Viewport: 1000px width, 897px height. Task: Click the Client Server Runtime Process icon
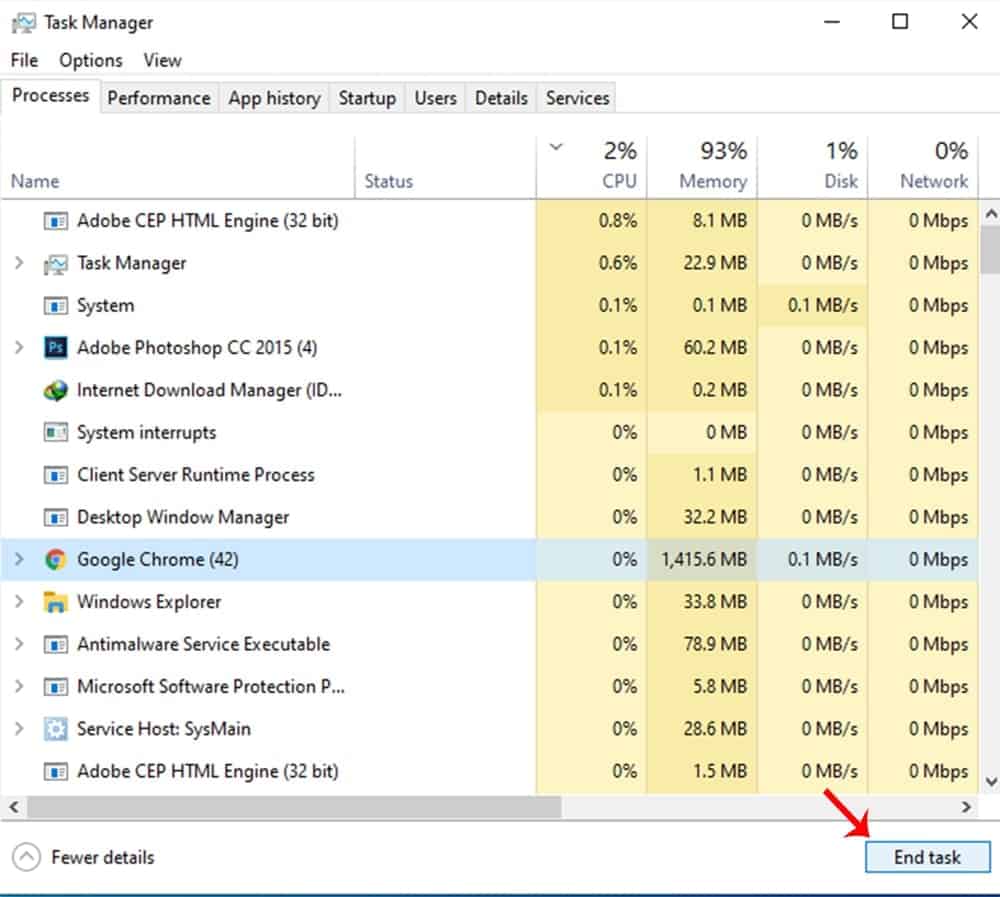55,475
